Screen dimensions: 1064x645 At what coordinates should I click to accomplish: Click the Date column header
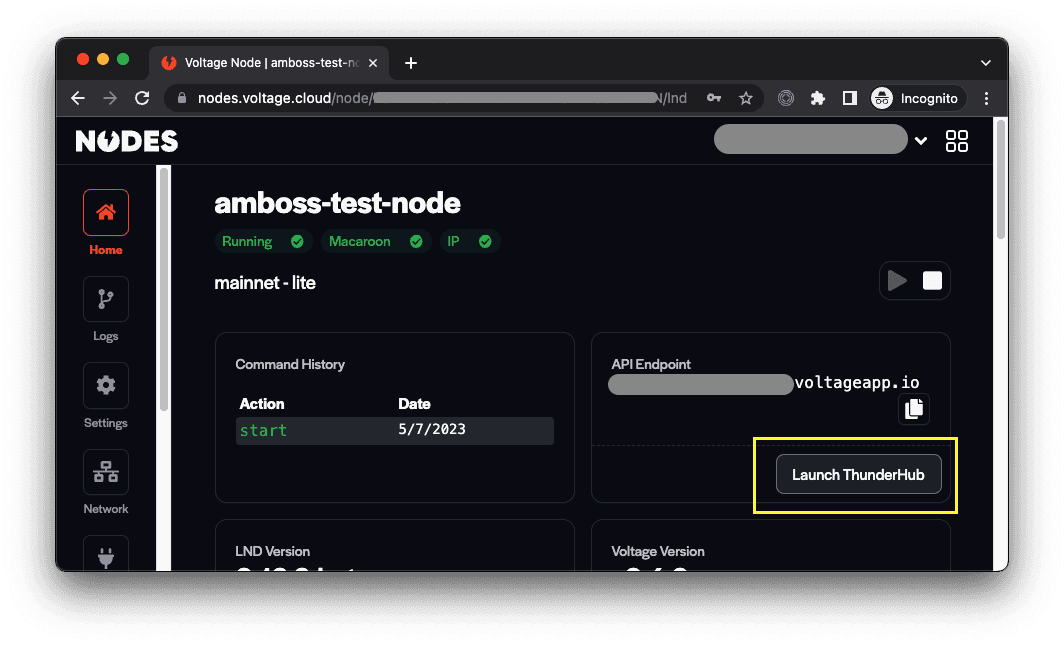[x=415, y=404]
